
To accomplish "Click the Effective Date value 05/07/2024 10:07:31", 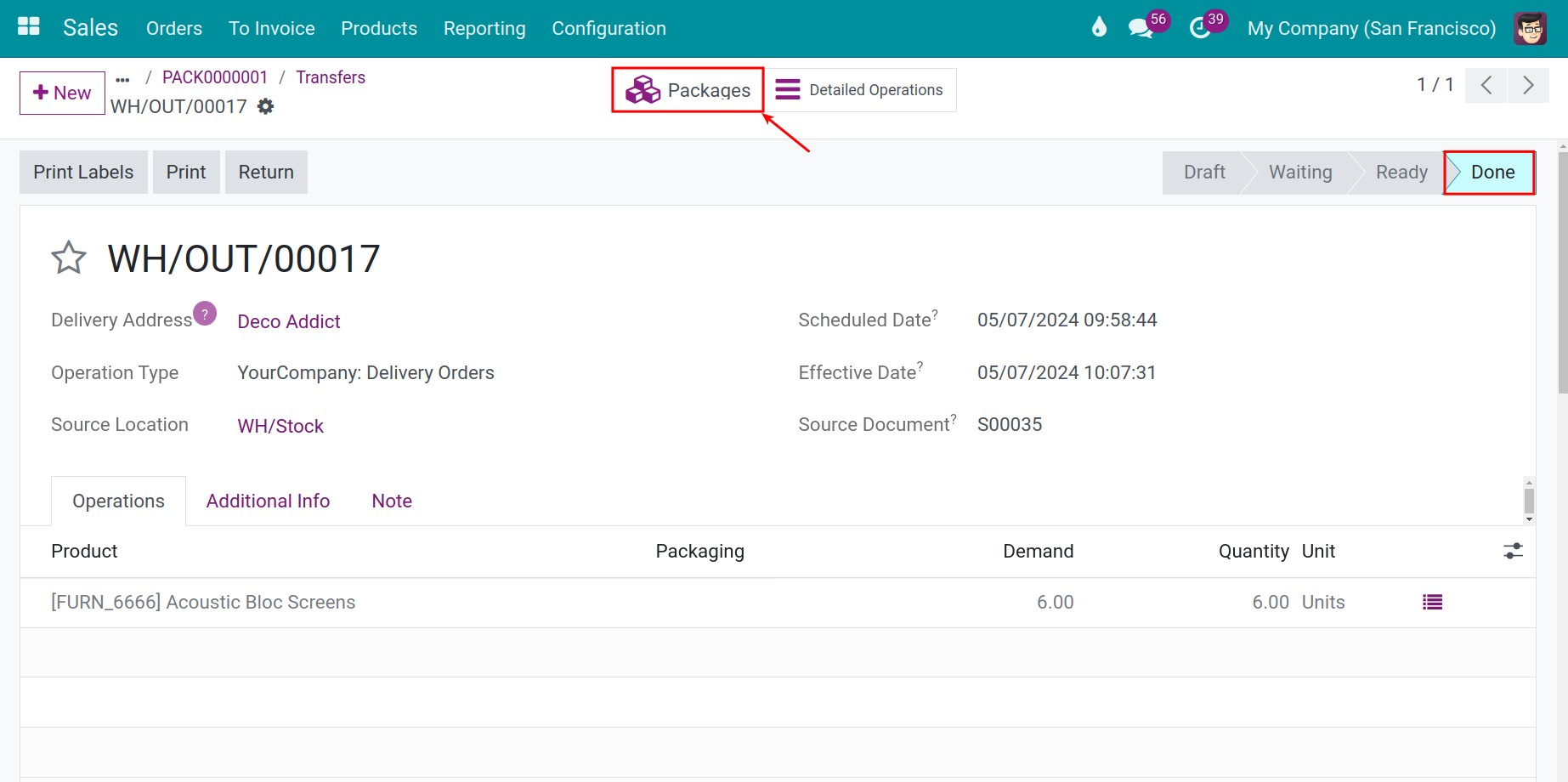I will pyautogui.click(x=1067, y=372).
